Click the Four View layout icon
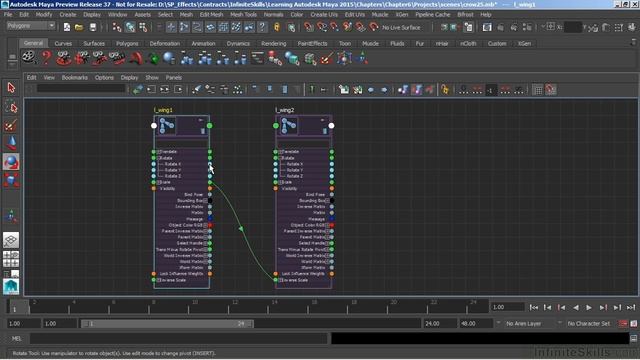 11,259
